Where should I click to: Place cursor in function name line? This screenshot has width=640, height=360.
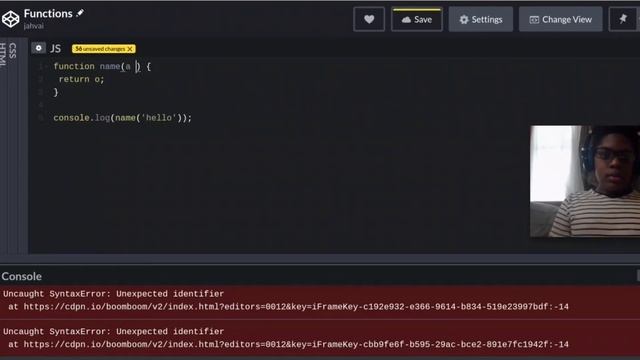click(x=102, y=66)
